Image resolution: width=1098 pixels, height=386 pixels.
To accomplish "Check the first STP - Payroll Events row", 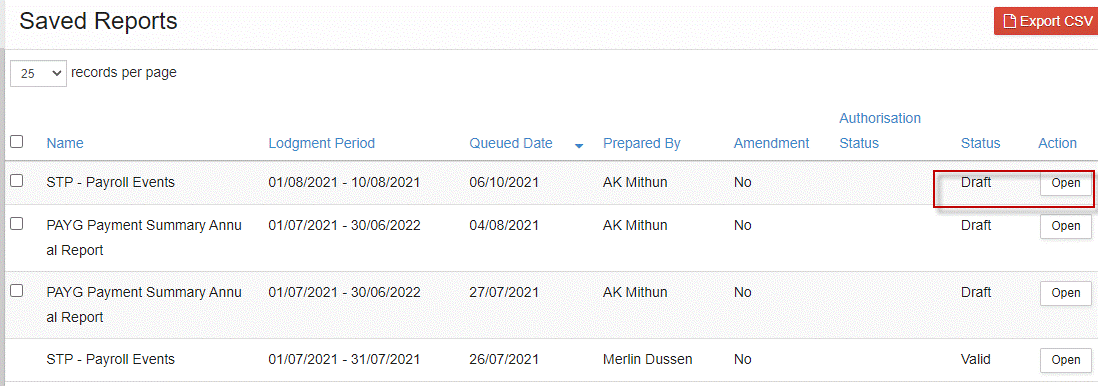I will [17, 181].
